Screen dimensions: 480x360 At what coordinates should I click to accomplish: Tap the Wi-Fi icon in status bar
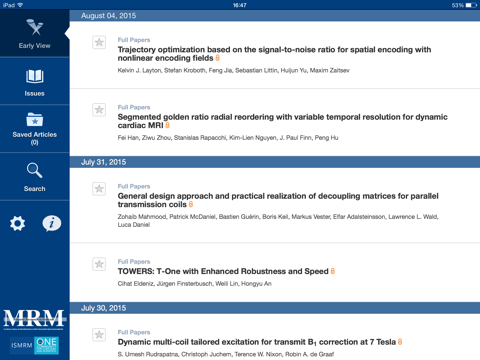(x=20, y=5)
